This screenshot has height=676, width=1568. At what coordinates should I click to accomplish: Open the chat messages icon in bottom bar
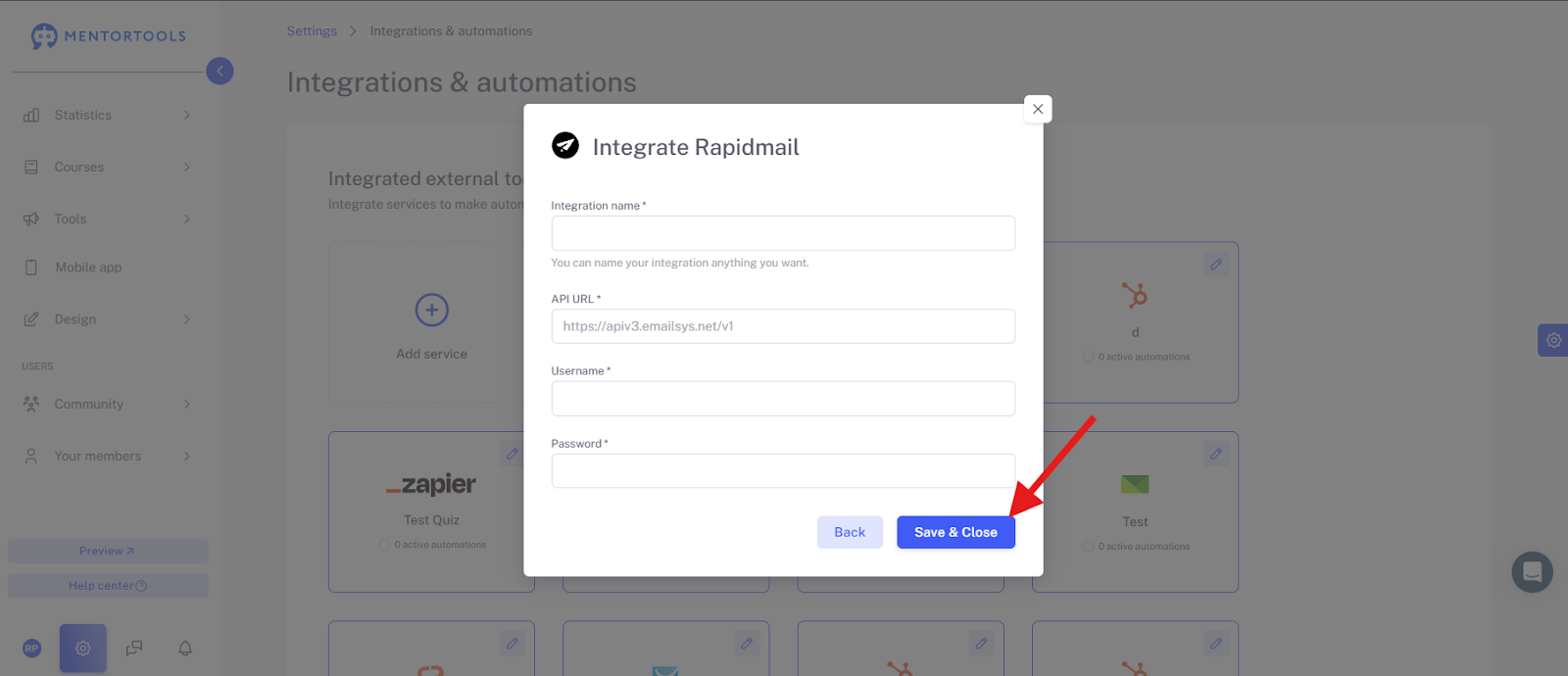coord(134,649)
